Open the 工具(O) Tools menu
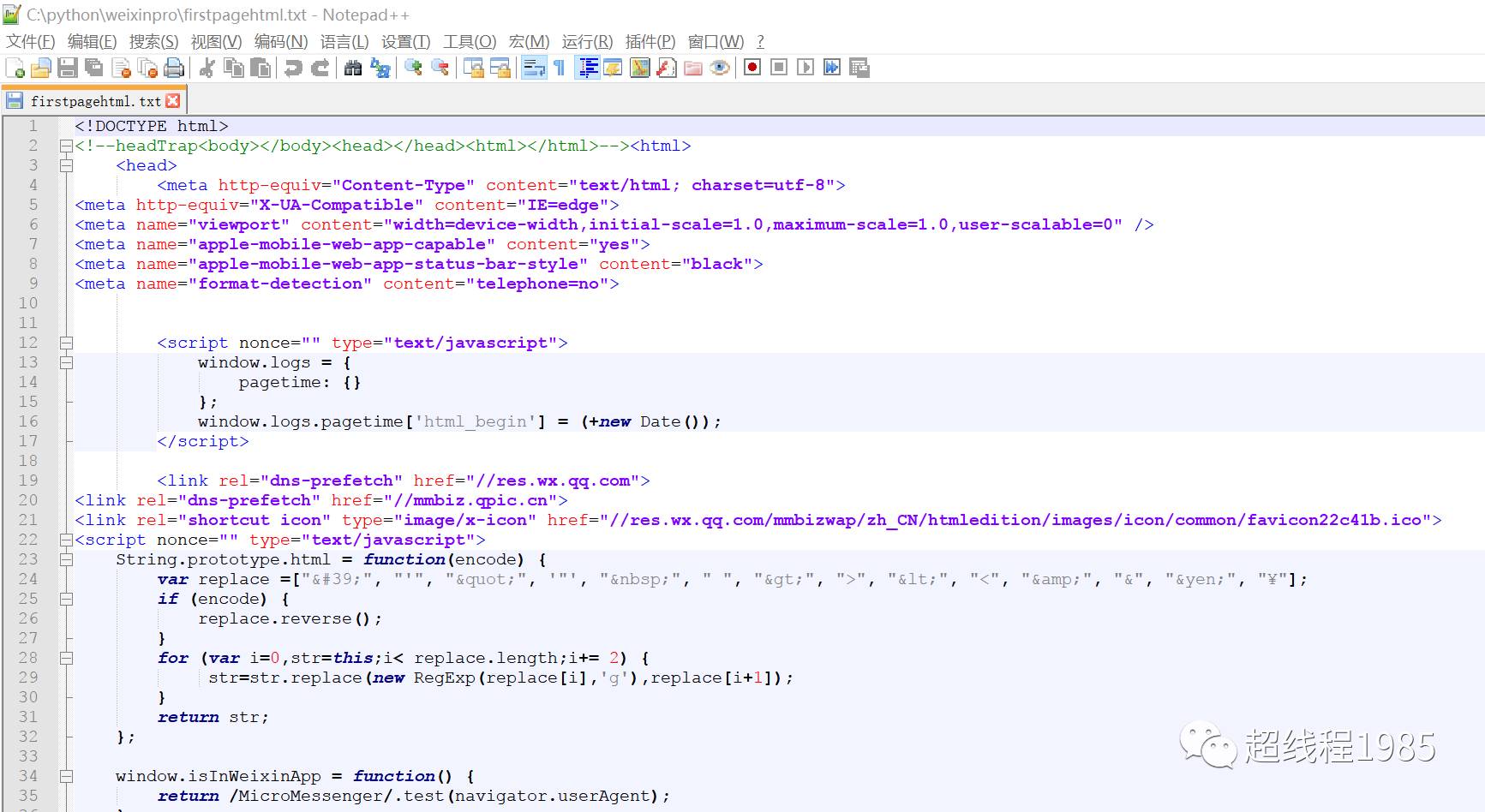Screen dimensions: 1485x812 click(470, 41)
